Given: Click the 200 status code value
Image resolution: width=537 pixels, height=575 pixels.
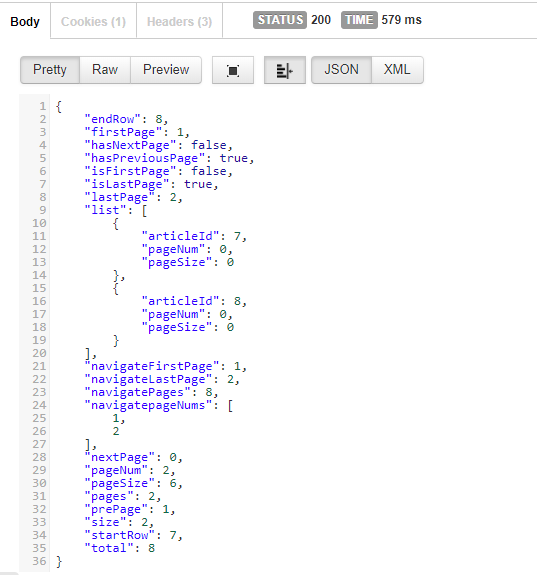Looking at the screenshot, I should [321, 20].
